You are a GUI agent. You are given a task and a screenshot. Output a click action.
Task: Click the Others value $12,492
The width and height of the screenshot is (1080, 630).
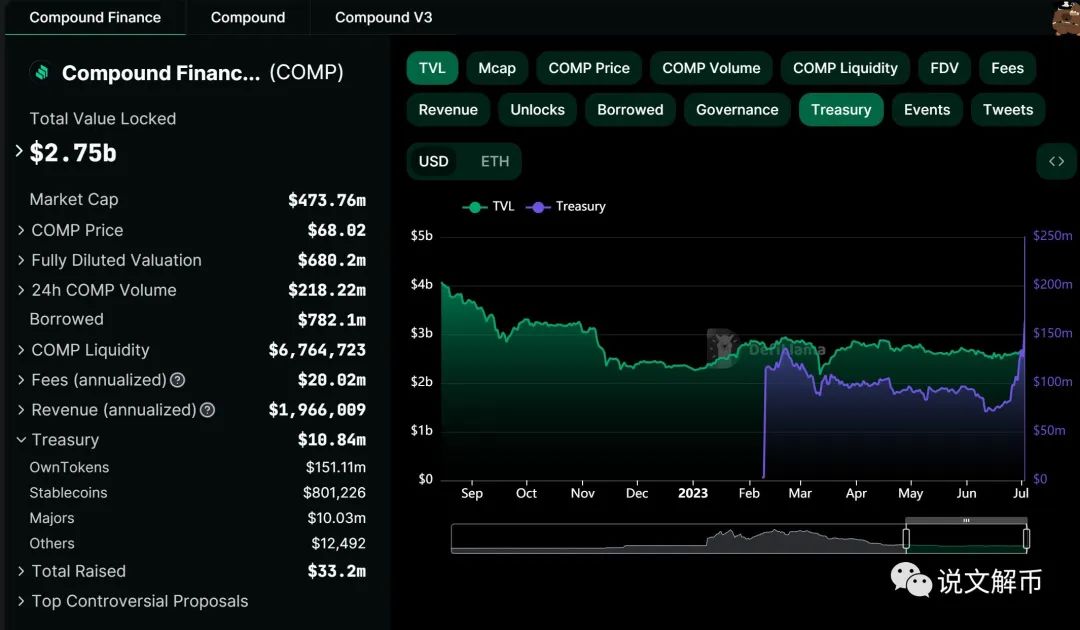(x=339, y=544)
